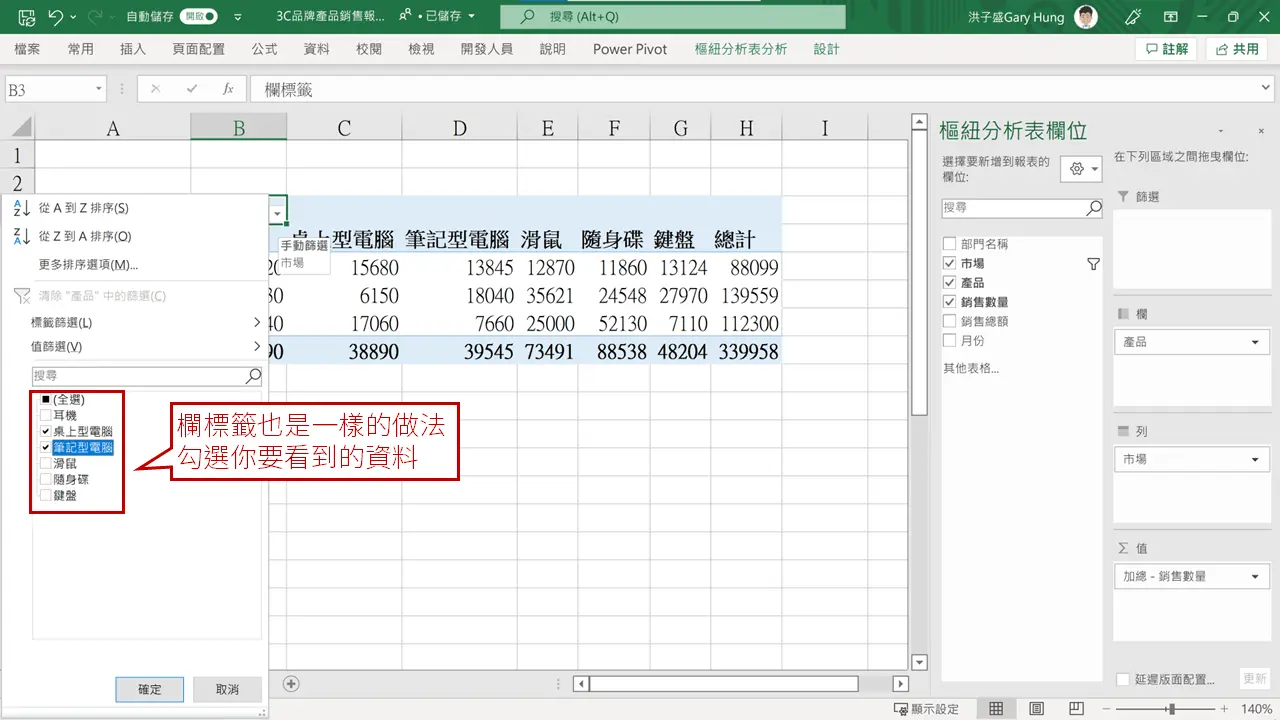Click the vertical scrollbar down arrow
Screen dimensions: 1280x720
pyautogui.click(x=920, y=661)
